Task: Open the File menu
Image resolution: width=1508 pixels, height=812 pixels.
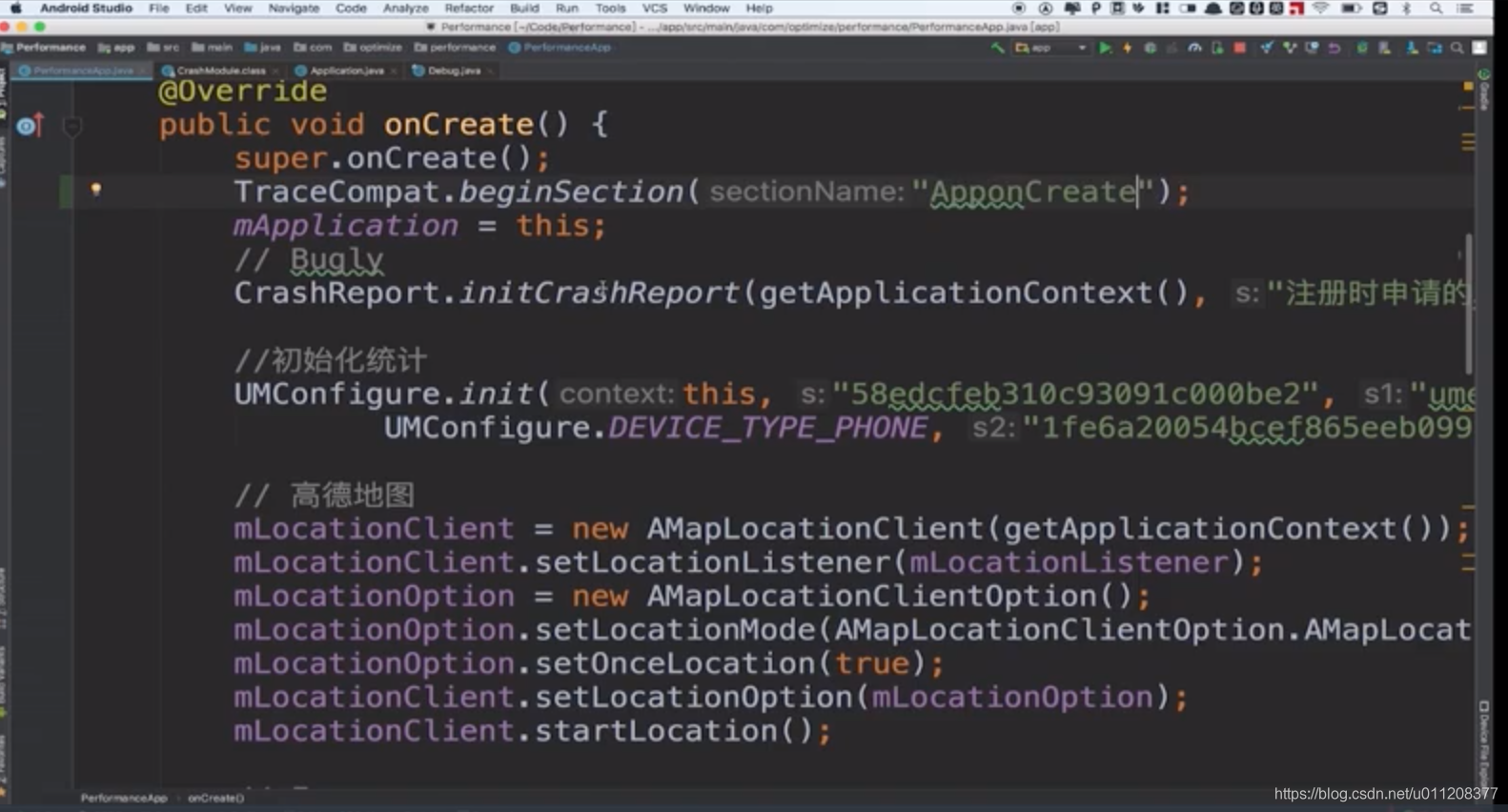Action: 159,8
